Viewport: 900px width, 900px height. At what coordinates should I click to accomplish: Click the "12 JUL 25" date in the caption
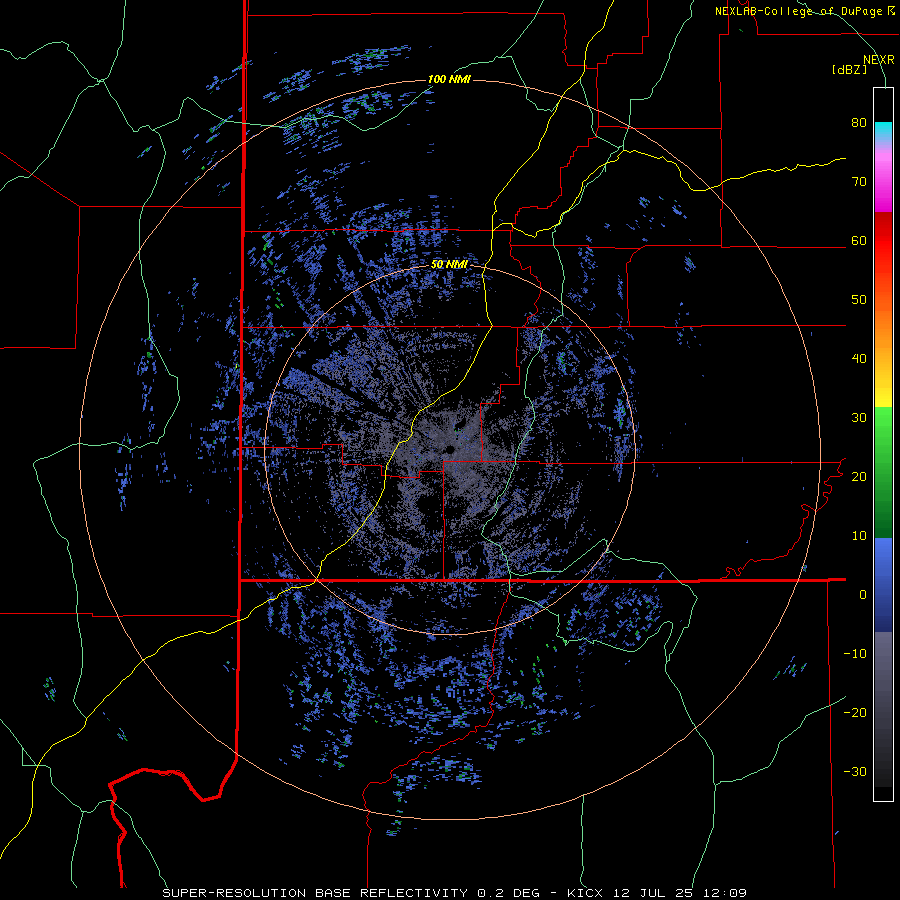[x=653, y=893]
